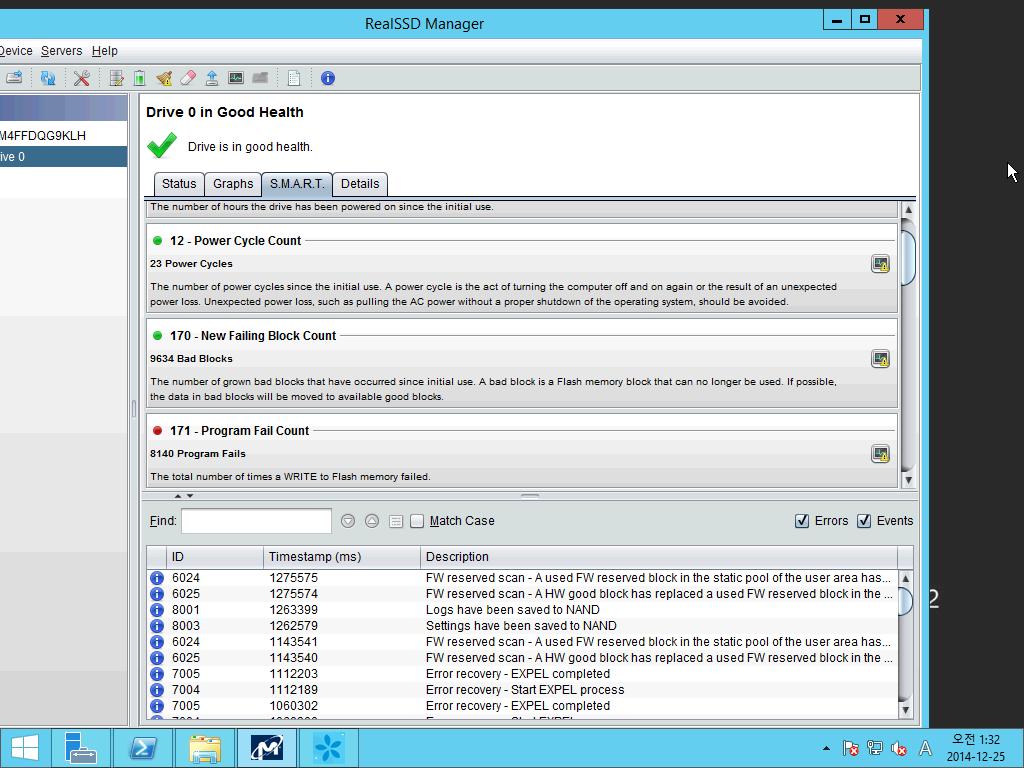Open Server Manager from the taskbar
The width and height of the screenshot is (1024, 768).
(x=81, y=748)
